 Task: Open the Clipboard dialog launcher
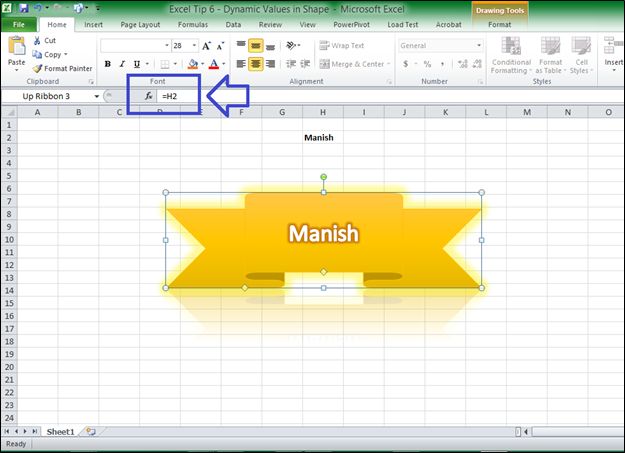(x=91, y=81)
